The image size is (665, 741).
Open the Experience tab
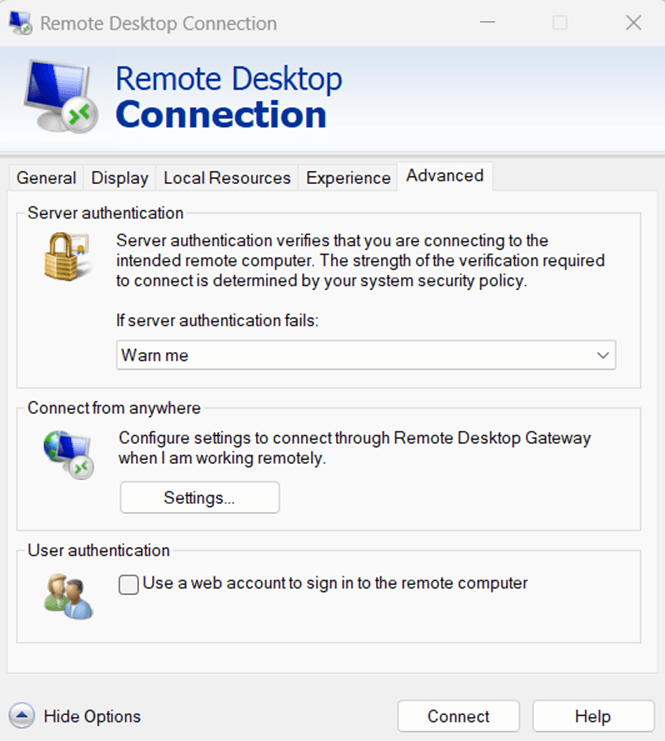pyautogui.click(x=348, y=178)
